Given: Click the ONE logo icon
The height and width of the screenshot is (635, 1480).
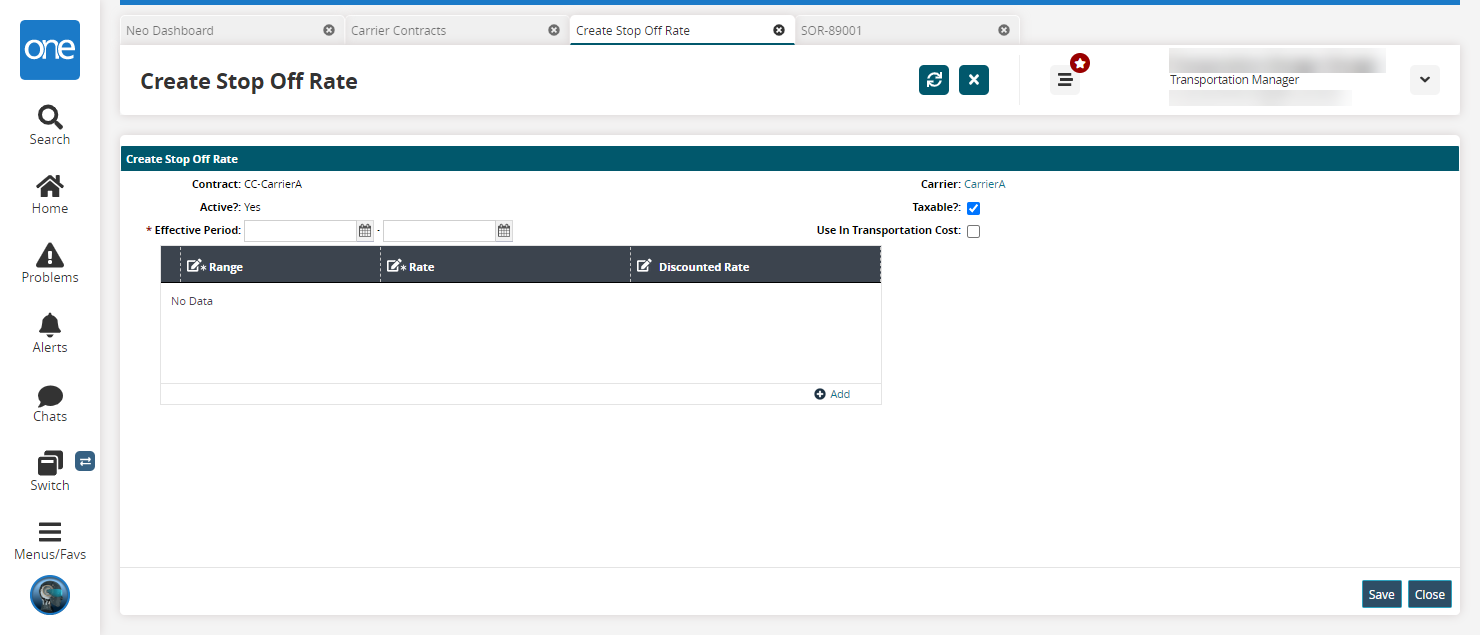Looking at the screenshot, I should tap(50, 50).
